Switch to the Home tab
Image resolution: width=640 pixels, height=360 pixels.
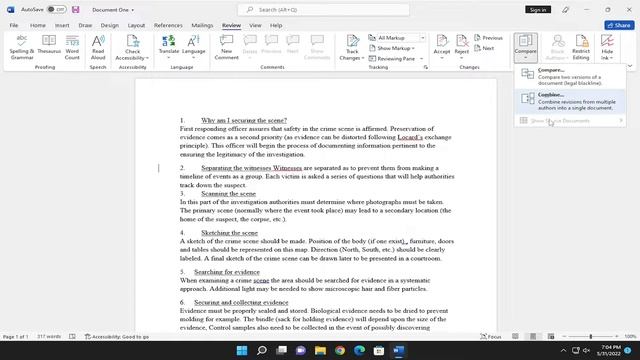tap(38, 25)
